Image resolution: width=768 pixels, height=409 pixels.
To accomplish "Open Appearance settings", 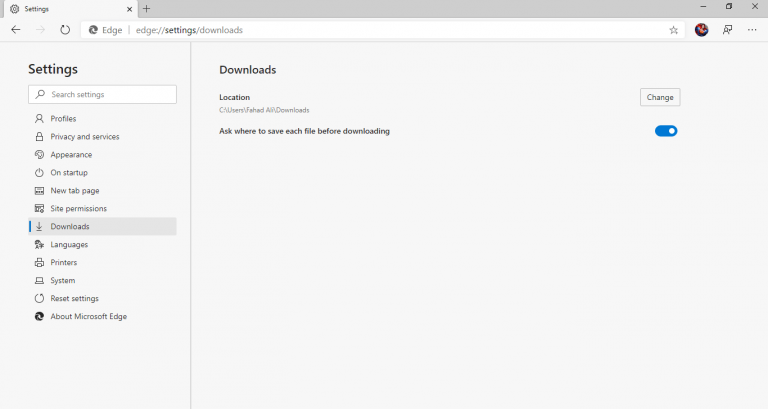I will point(71,155).
